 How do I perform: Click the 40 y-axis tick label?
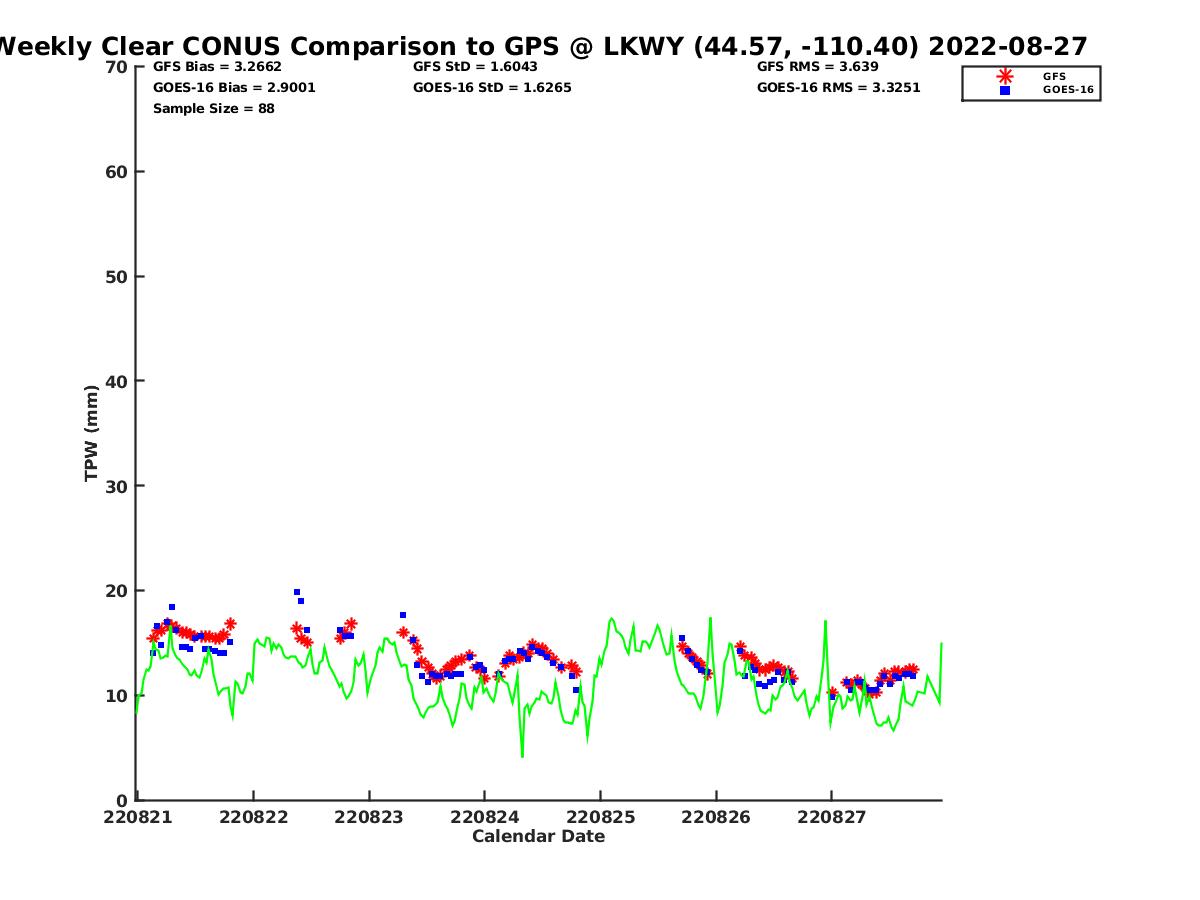point(117,381)
